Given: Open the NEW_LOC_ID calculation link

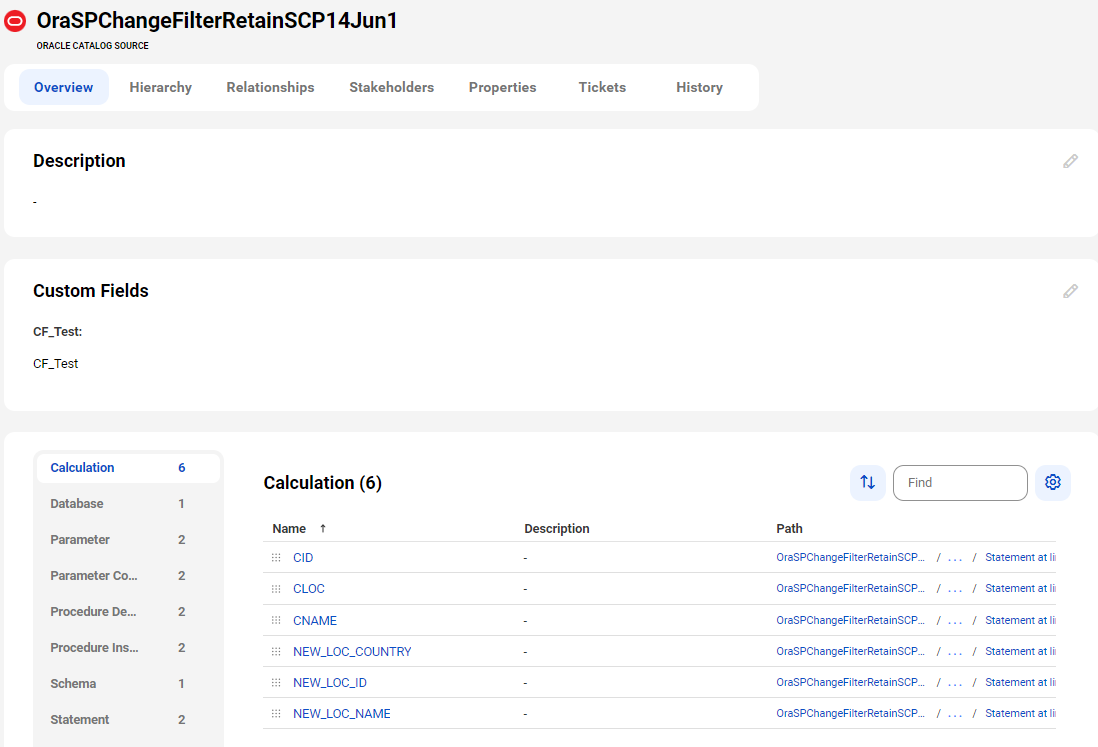Looking at the screenshot, I should coord(330,683).
